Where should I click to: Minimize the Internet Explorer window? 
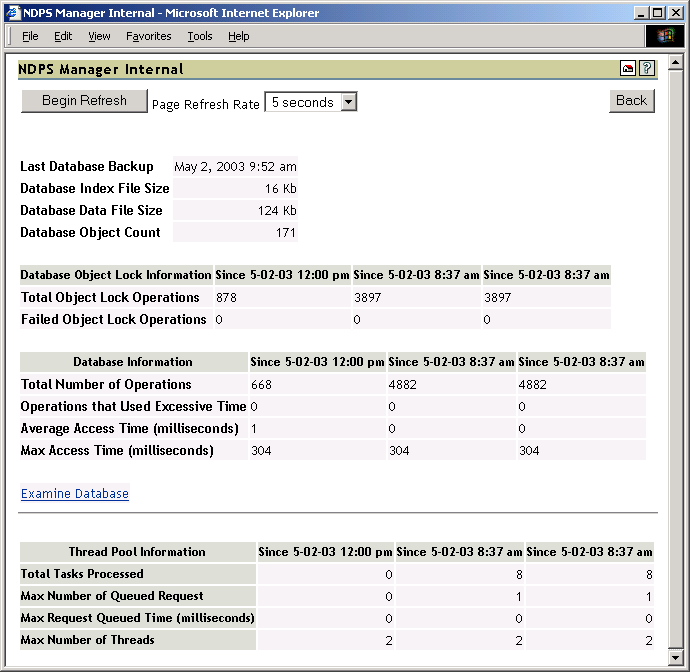pos(641,13)
